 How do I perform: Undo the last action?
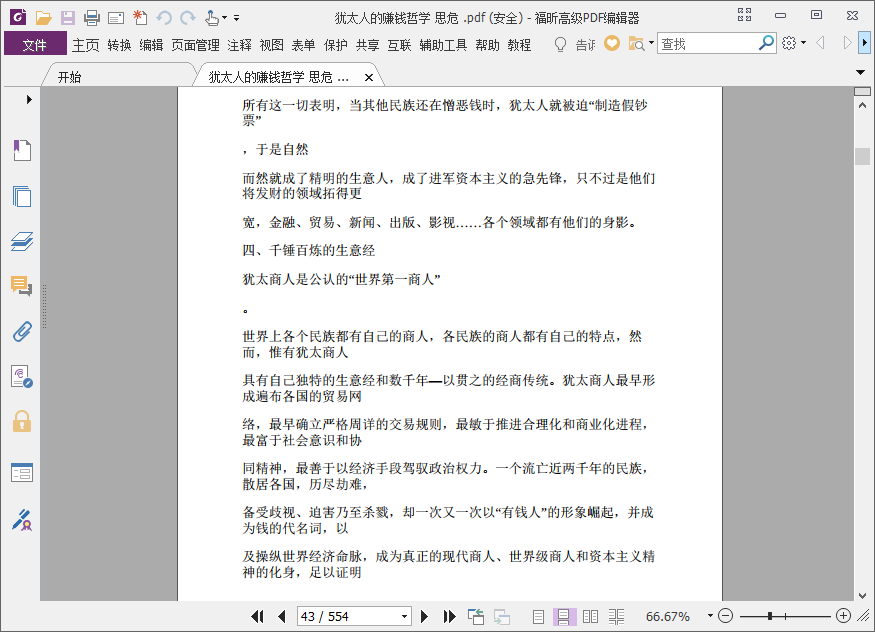(x=164, y=18)
